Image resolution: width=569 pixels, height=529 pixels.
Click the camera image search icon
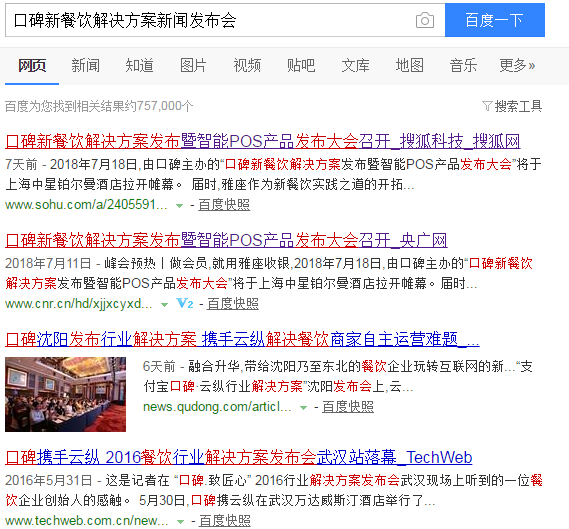point(425,20)
